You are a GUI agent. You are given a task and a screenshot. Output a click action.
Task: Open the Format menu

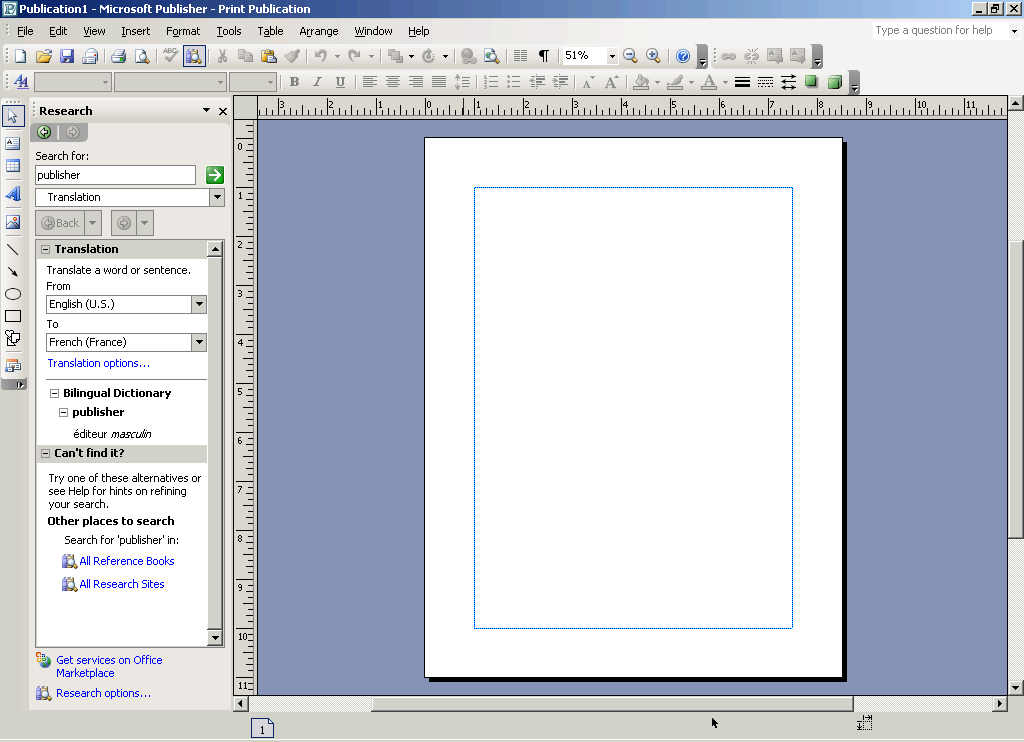(x=183, y=31)
